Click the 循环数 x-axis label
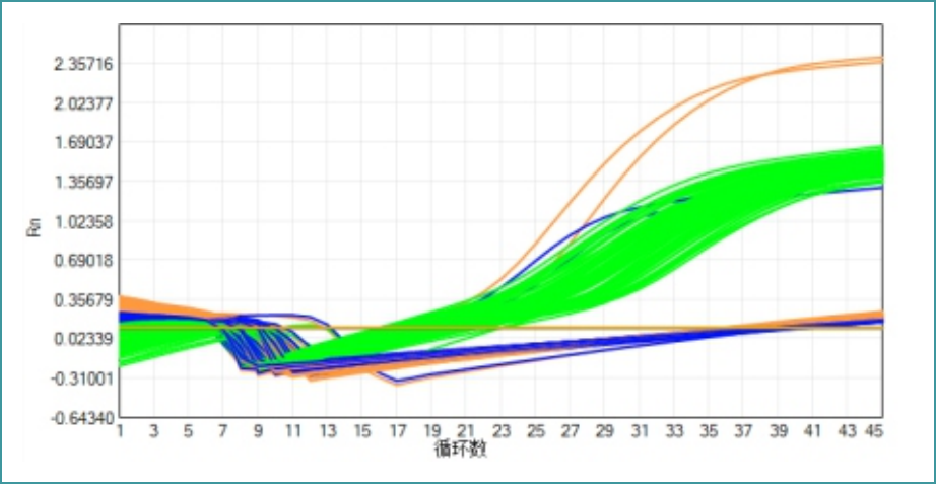The height and width of the screenshot is (485, 937). click(458, 449)
